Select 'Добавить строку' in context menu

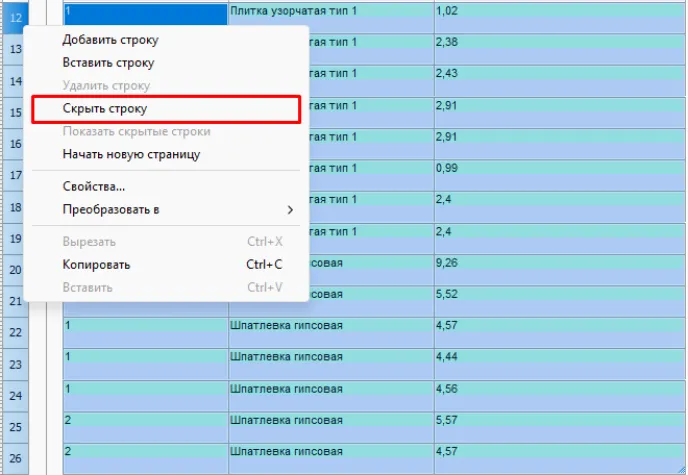pyautogui.click(x=110, y=40)
